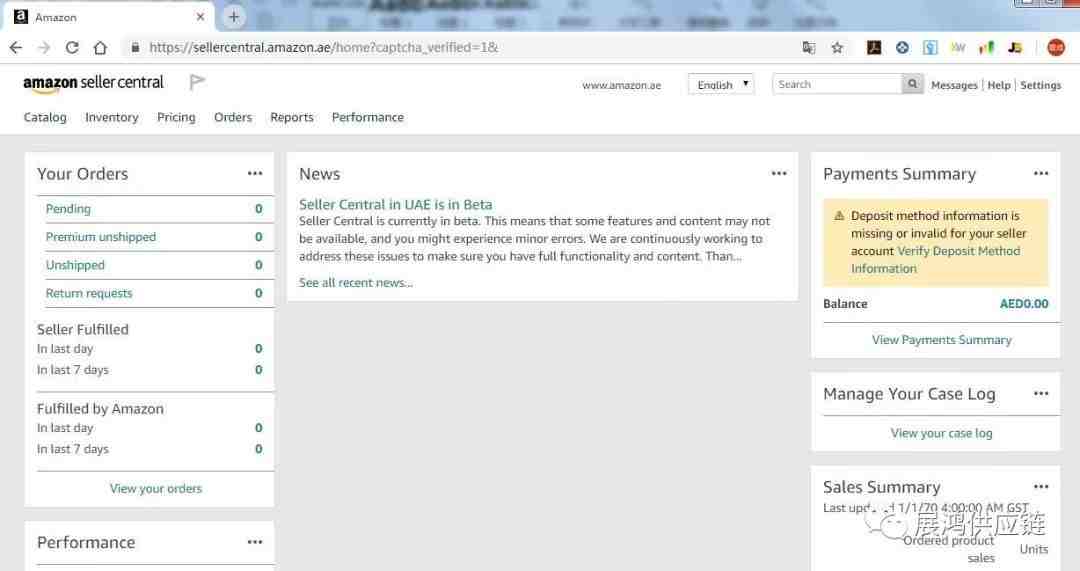Click View your case log
The height and width of the screenshot is (571, 1080).
[941, 433]
